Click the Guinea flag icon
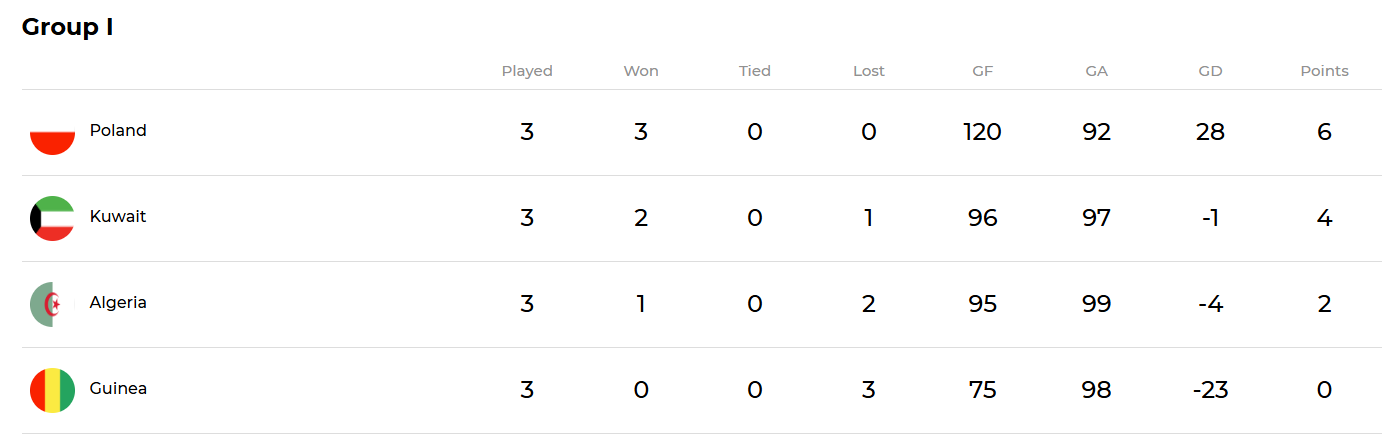Image resolution: width=1388 pixels, height=442 pixels. pos(52,391)
